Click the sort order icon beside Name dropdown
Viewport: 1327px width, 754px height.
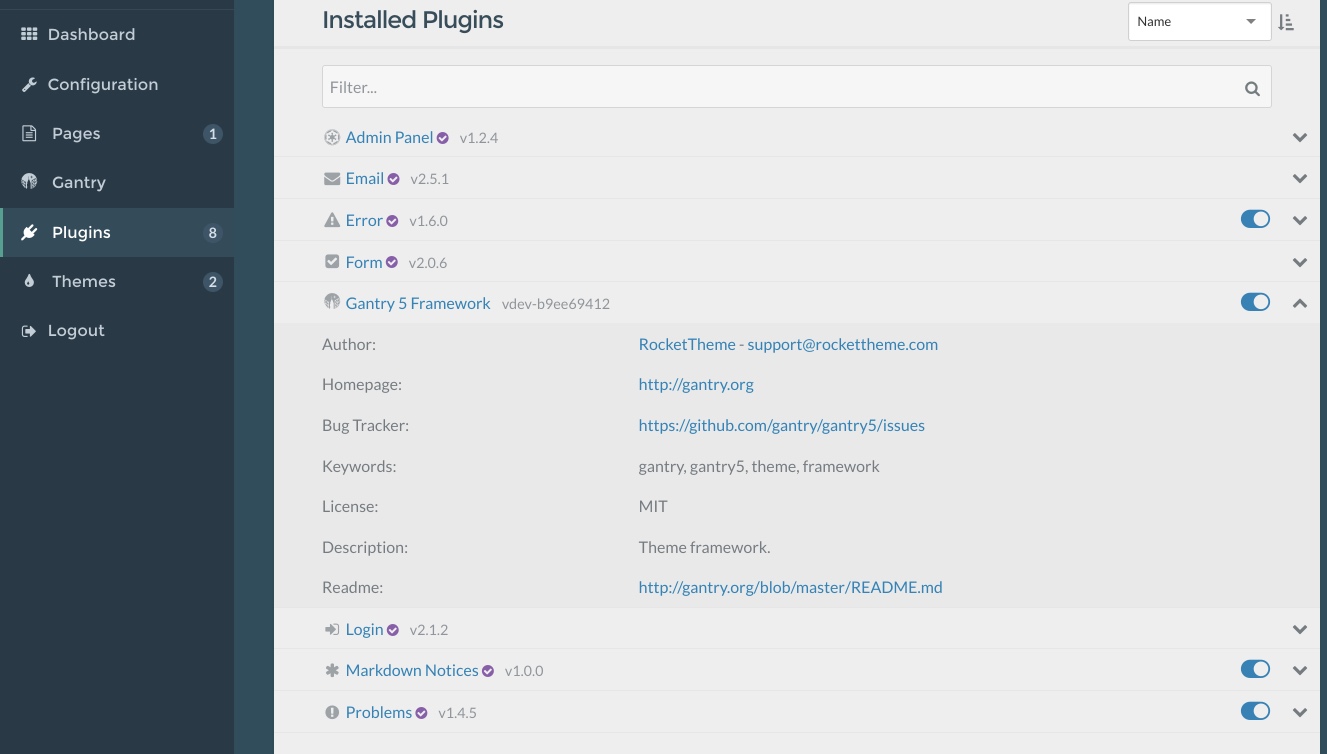click(x=1286, y=21)
